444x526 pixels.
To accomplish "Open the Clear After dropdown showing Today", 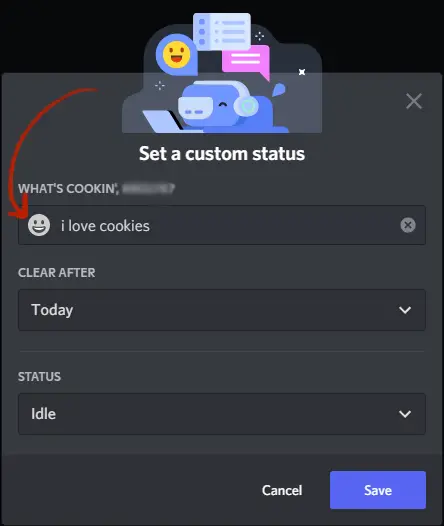I will pos(222,310).
